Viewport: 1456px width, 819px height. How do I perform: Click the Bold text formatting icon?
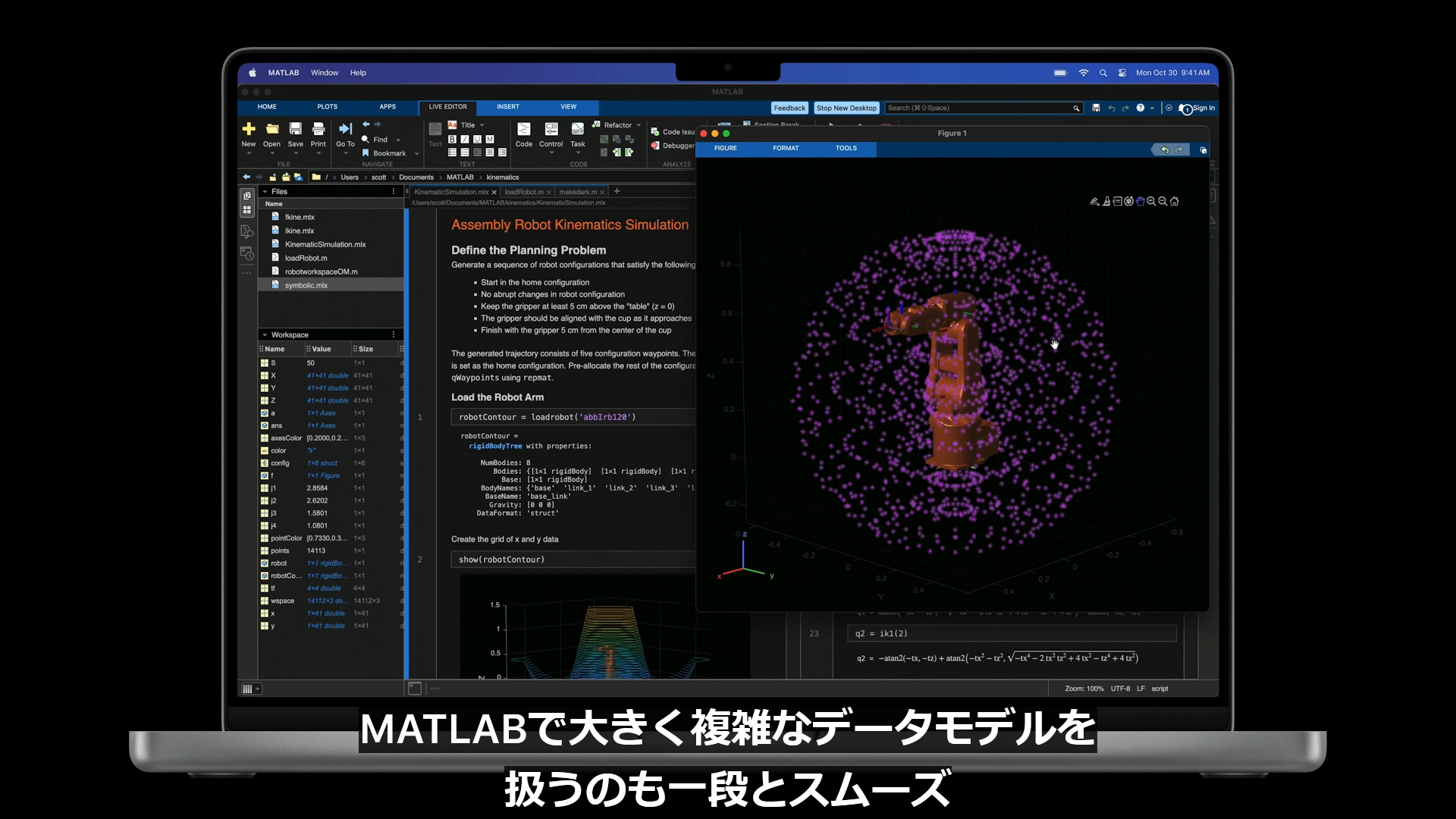click(453, 140)
